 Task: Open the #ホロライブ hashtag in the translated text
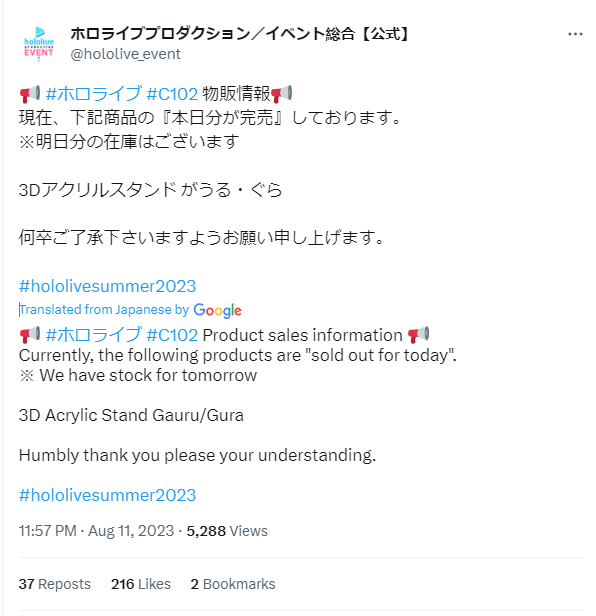click(x=93, y=335)
